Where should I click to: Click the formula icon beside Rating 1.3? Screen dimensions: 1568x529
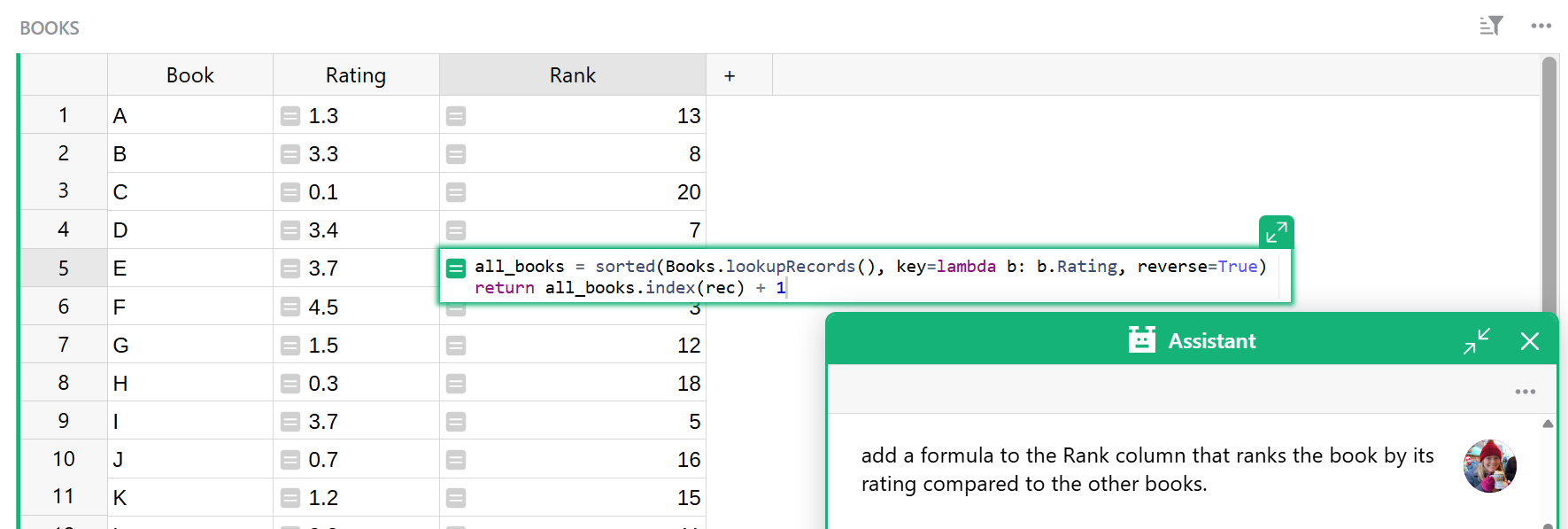290,116
